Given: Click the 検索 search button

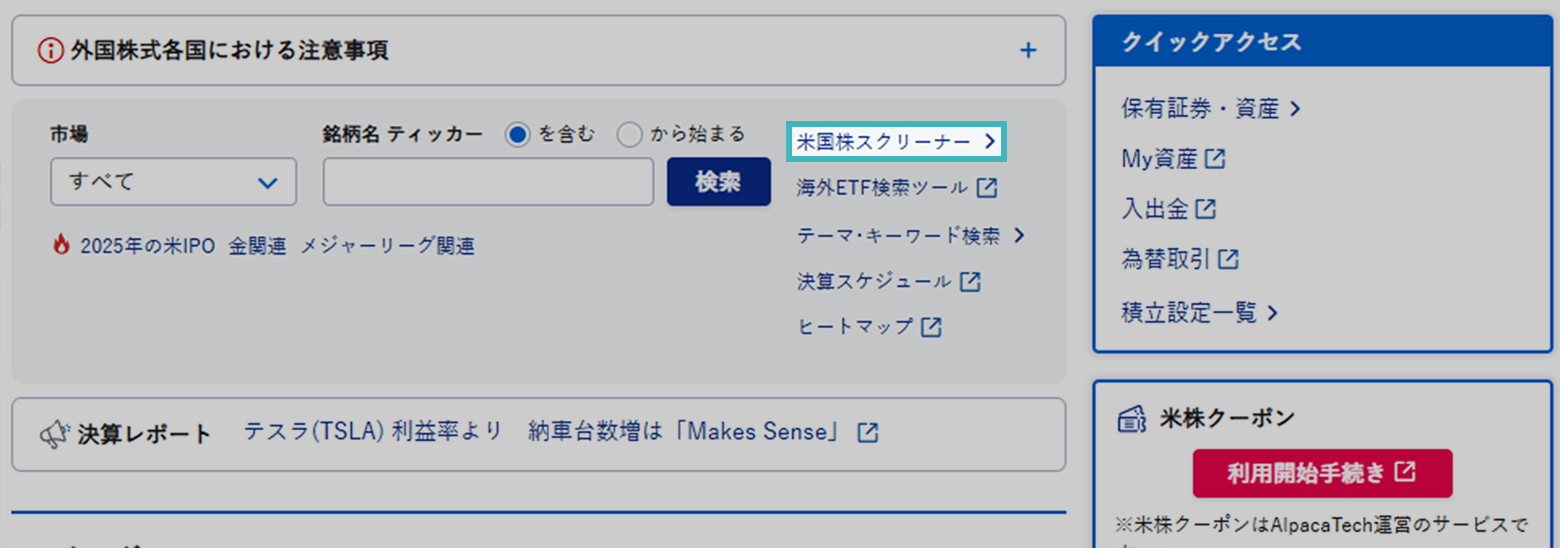Looking at the screenshot, I should 719,182.
